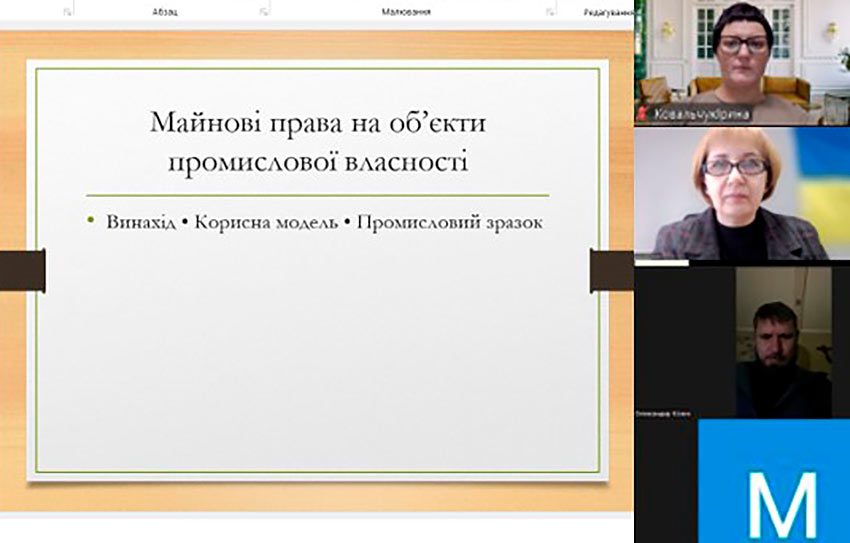Click Корисна модель in the bullet line
The image size is (850, 543).
pyautogui.click(x=266, y=222)
